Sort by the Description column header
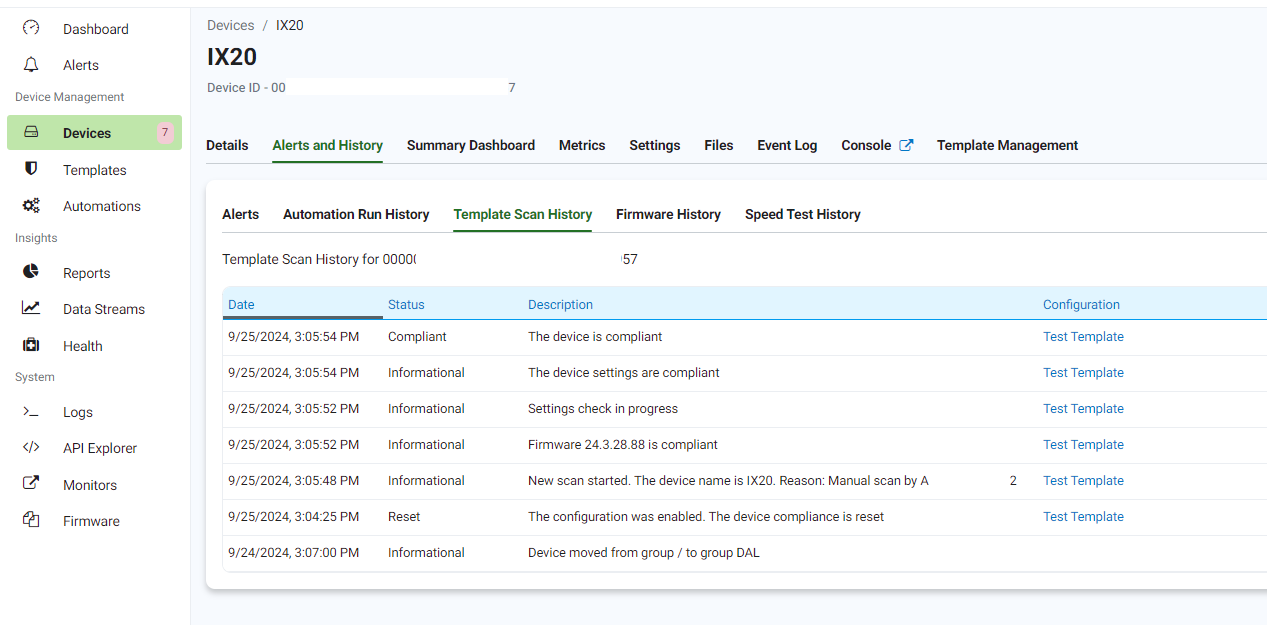Screen dimensions: 1267x625 point(561,304)
